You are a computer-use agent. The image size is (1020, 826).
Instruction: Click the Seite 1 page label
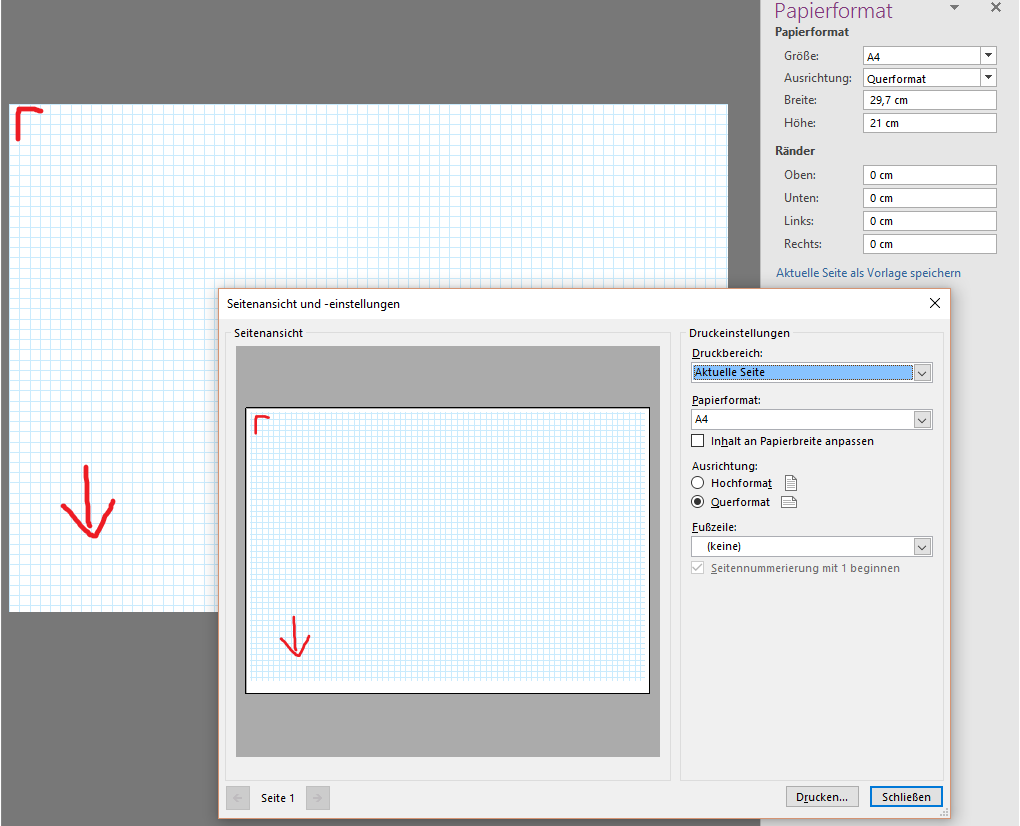click(x=278, y=798)
